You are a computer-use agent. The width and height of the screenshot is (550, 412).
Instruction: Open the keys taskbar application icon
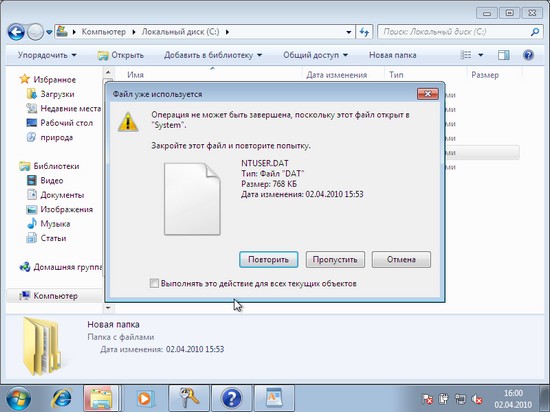[x=189, y=398]
